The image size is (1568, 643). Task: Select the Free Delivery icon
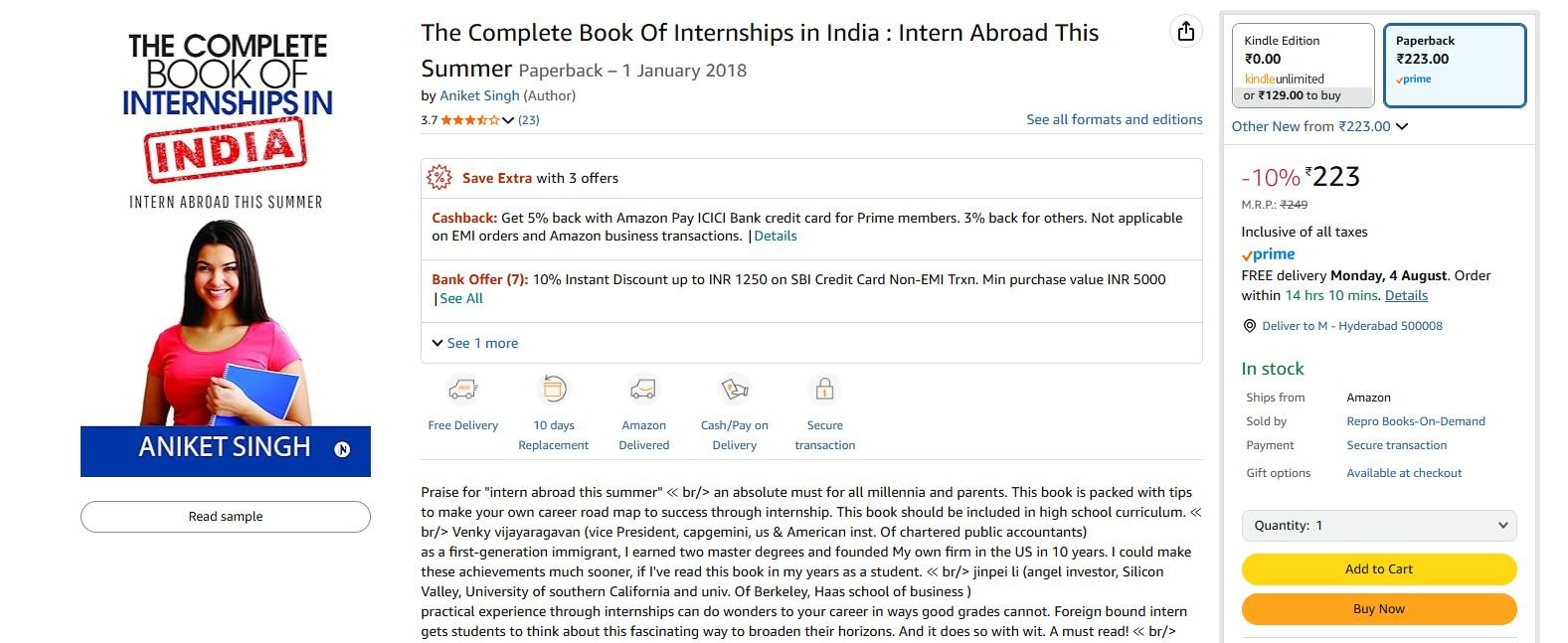point(461,390)
